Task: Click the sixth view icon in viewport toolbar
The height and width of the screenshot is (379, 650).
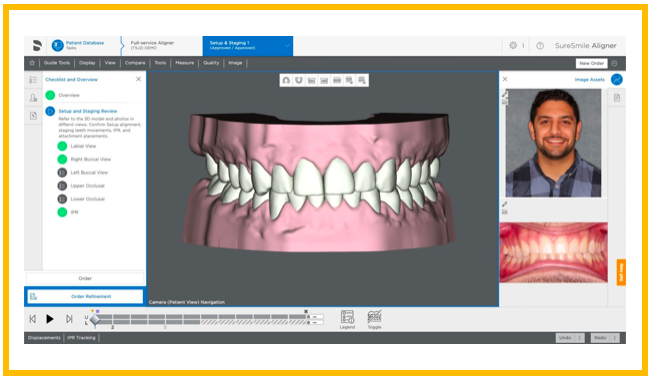Action: (x=349, y=80)
